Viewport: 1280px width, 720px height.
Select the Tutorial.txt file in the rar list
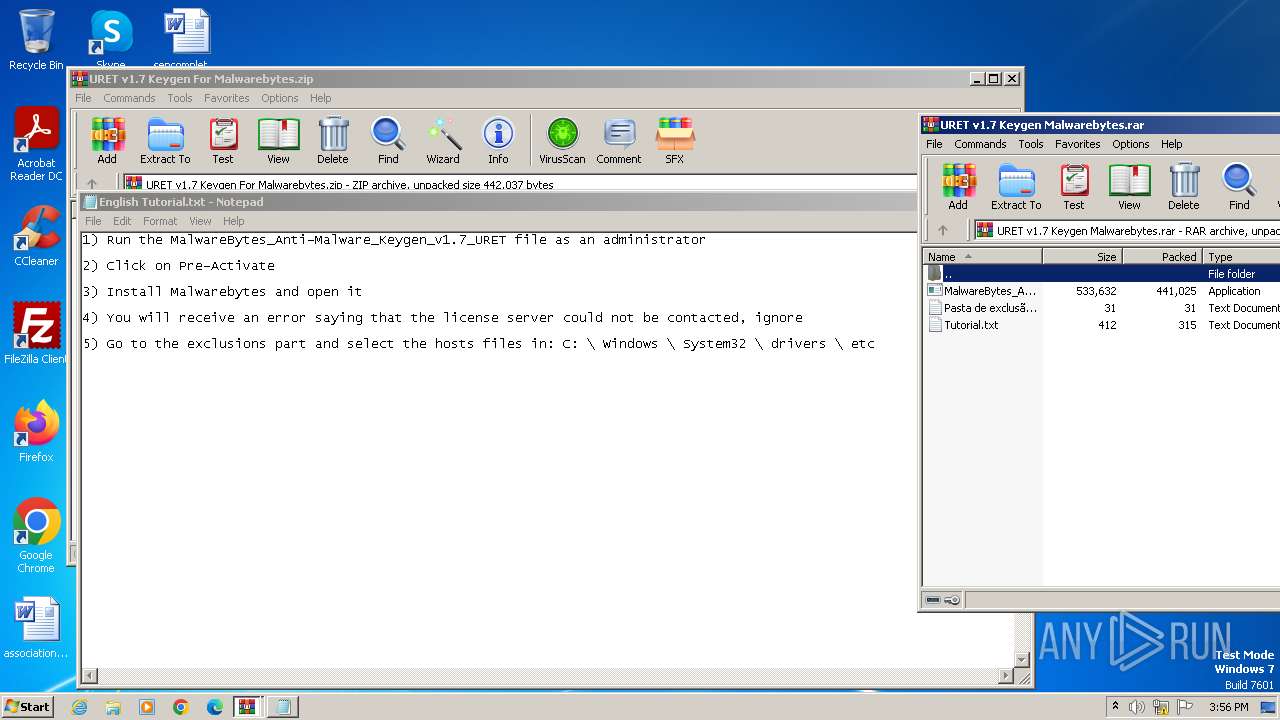tap(1101, 325)
